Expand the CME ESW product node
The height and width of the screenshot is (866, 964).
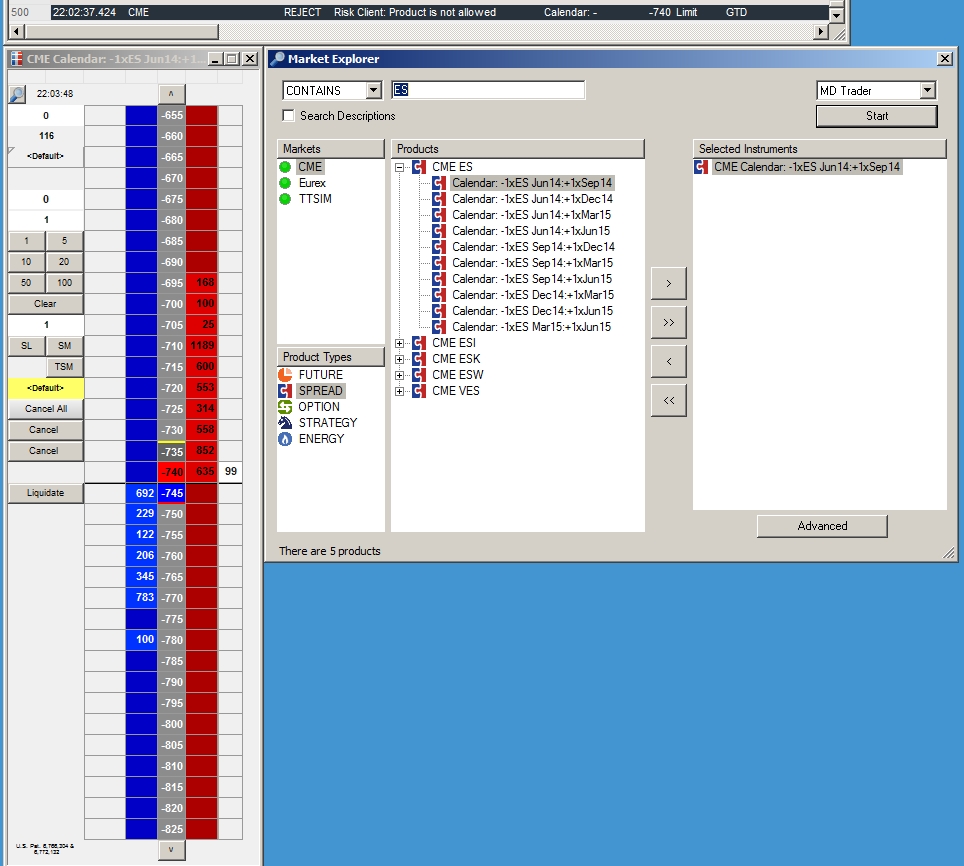click(x=400, y=375)
